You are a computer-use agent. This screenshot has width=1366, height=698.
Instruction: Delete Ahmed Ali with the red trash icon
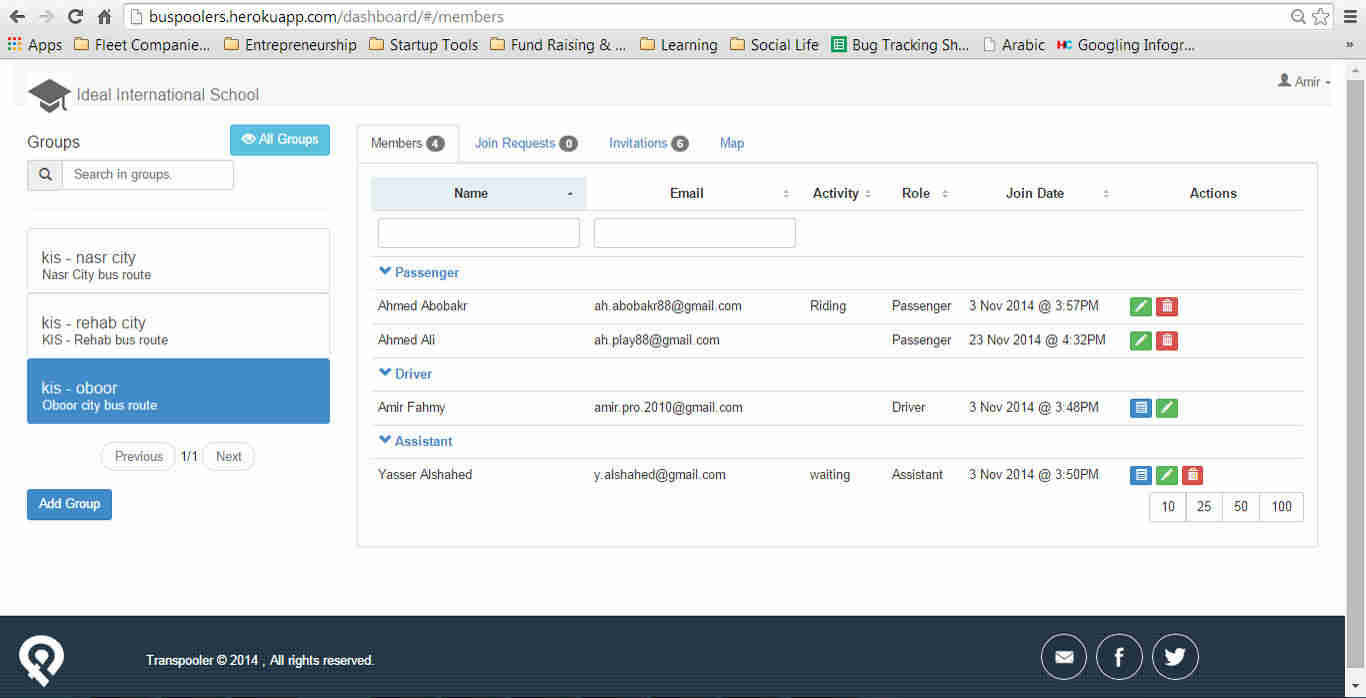[x=1167, y=340]
